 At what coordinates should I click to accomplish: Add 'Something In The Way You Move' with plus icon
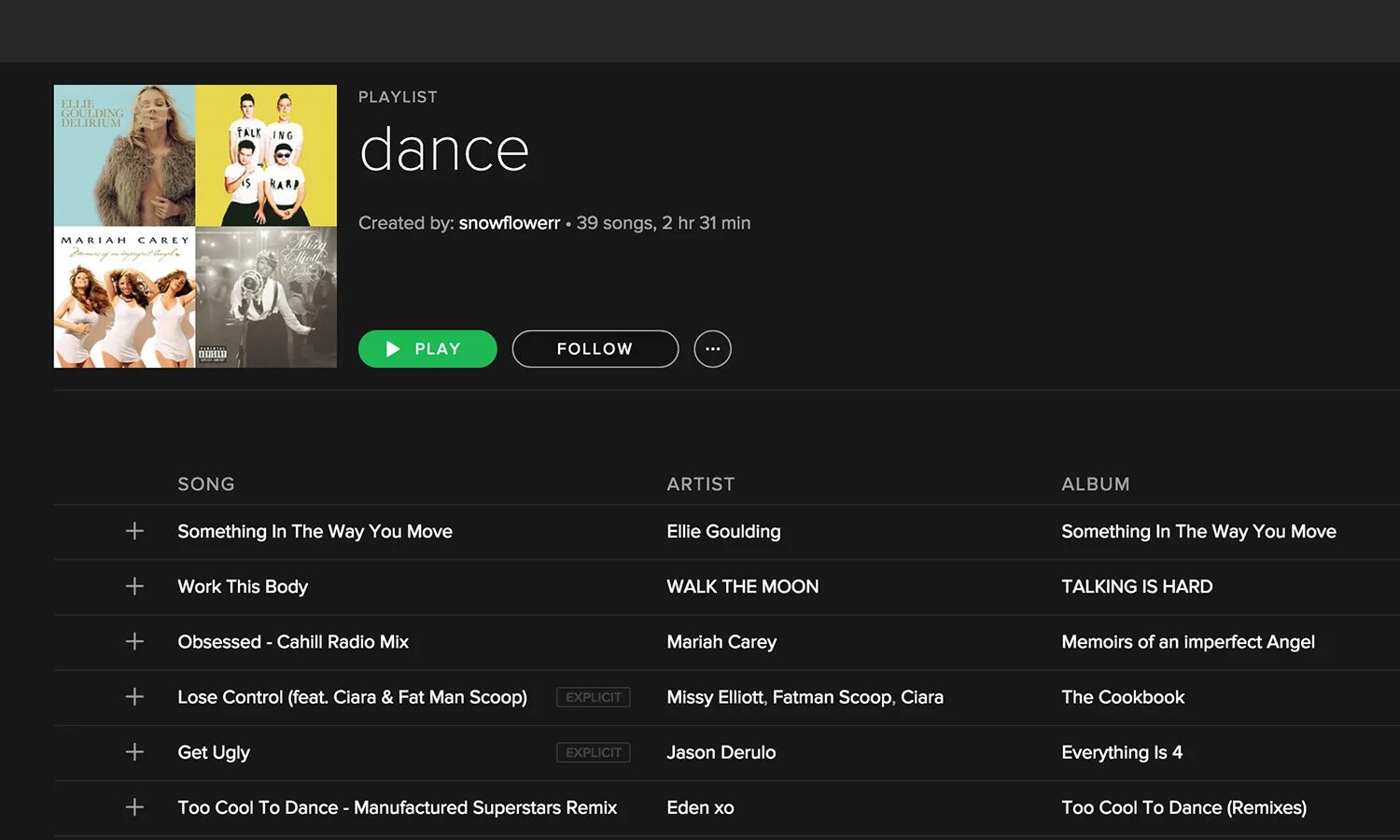[x=134, y=531]
